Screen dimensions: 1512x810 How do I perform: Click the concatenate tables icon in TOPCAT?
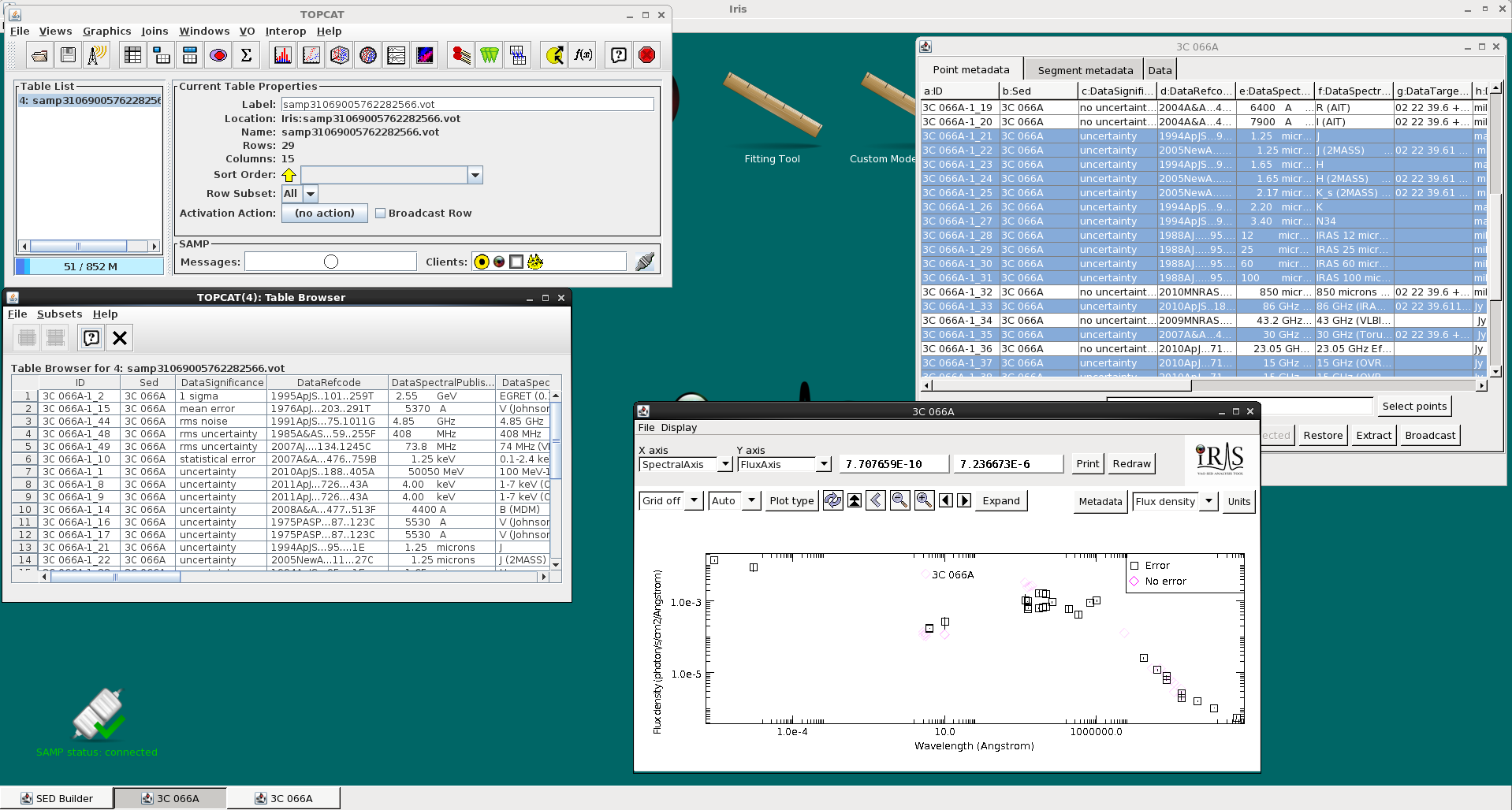518,55
